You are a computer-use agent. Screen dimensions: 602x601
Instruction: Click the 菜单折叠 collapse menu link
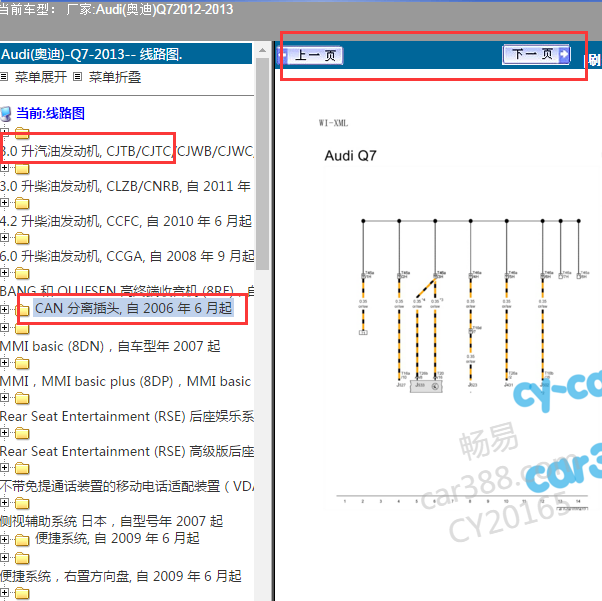[x=115, y=77]
